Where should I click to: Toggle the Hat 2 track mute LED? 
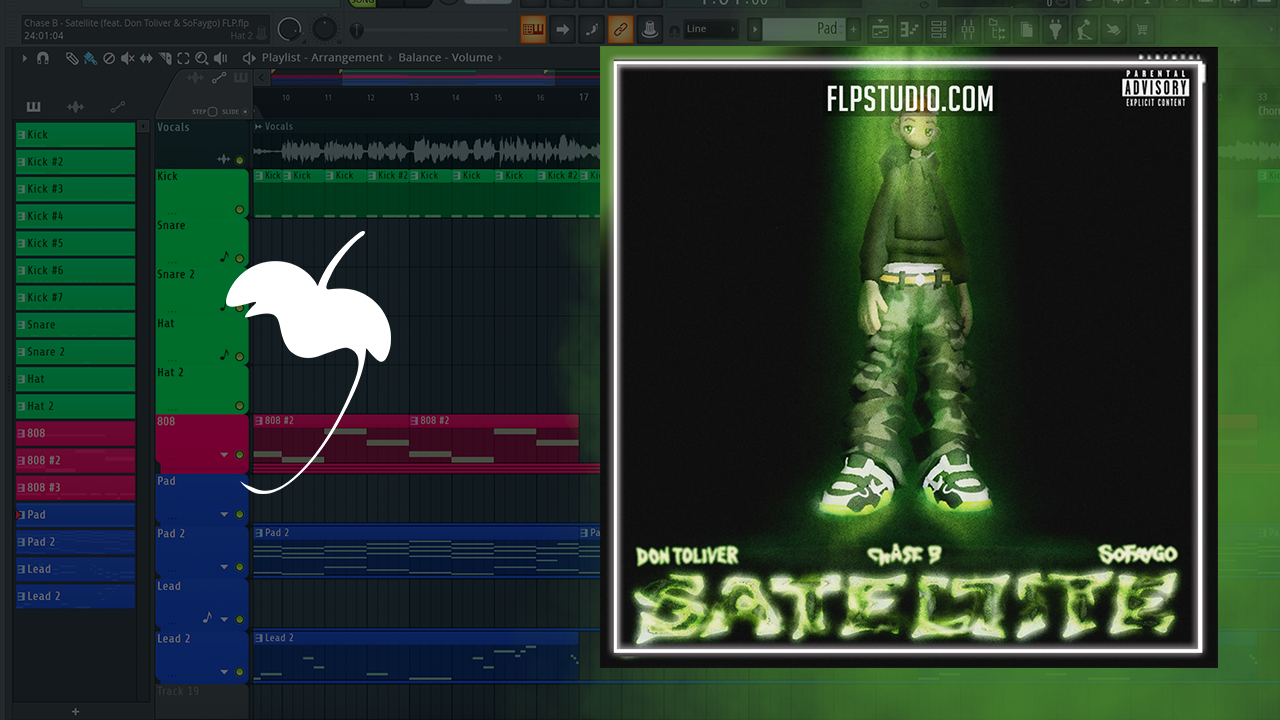(239, 406)
